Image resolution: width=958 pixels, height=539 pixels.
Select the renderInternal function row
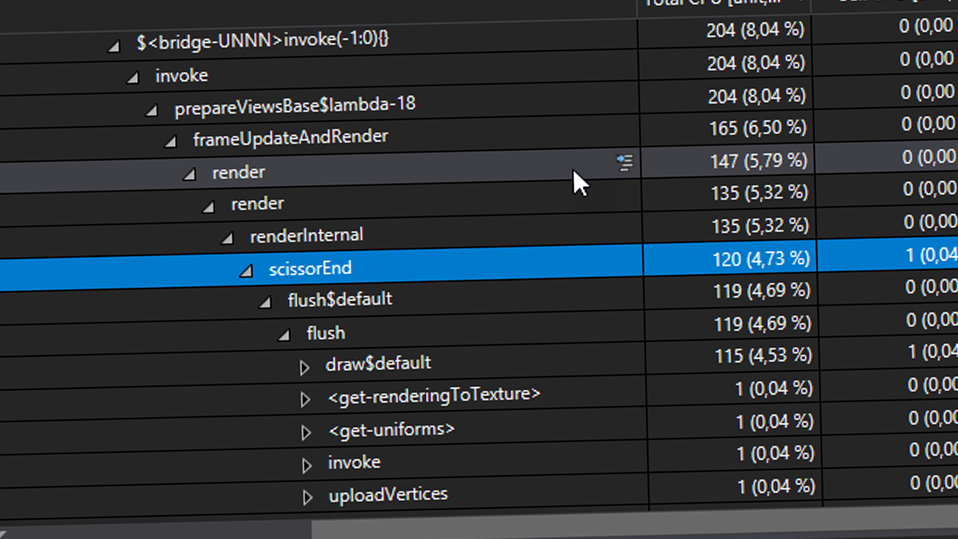(x=307, y=235)
